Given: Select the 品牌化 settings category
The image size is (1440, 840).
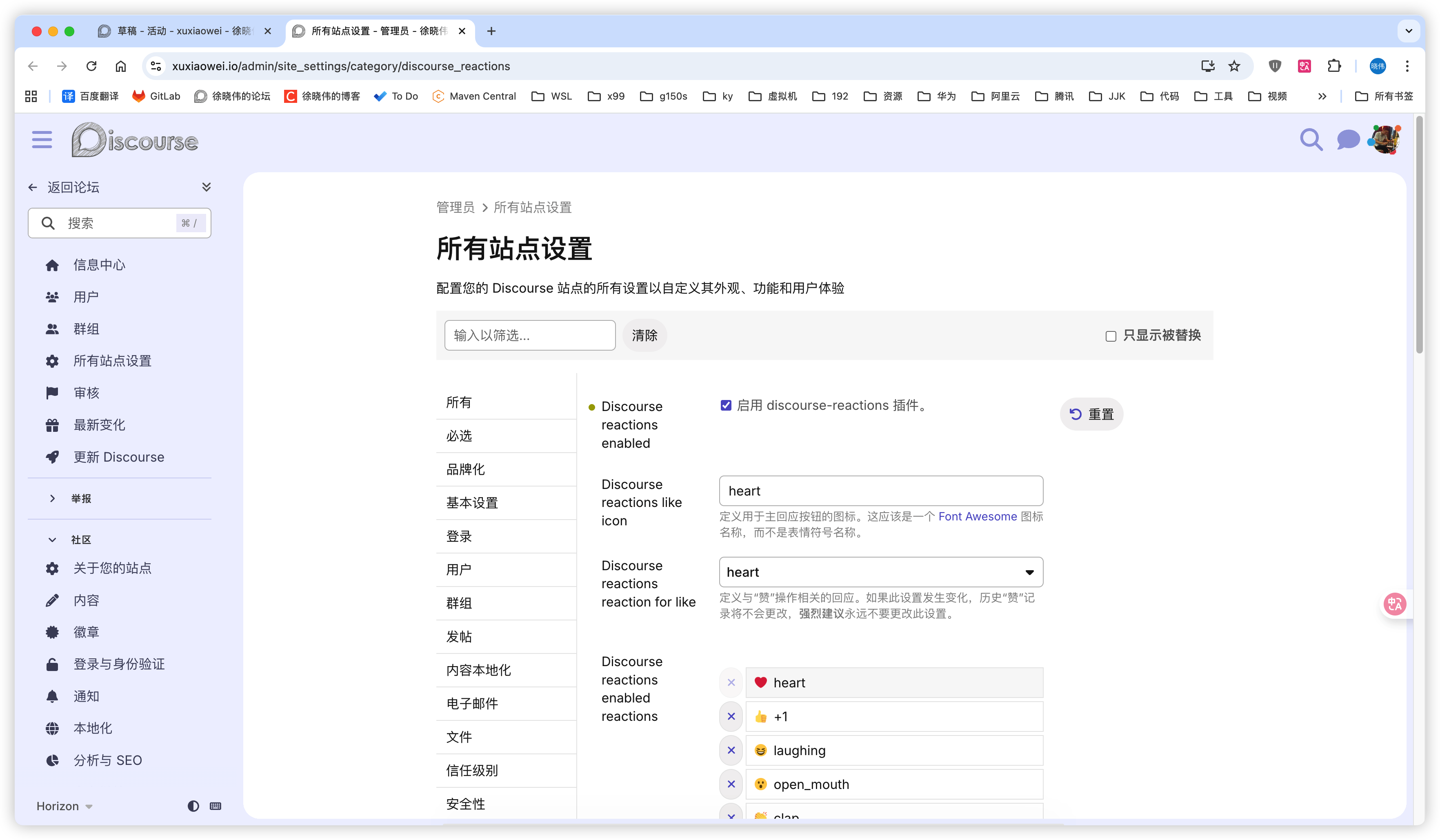Looking at the screenshot, I should click(465, 469).
